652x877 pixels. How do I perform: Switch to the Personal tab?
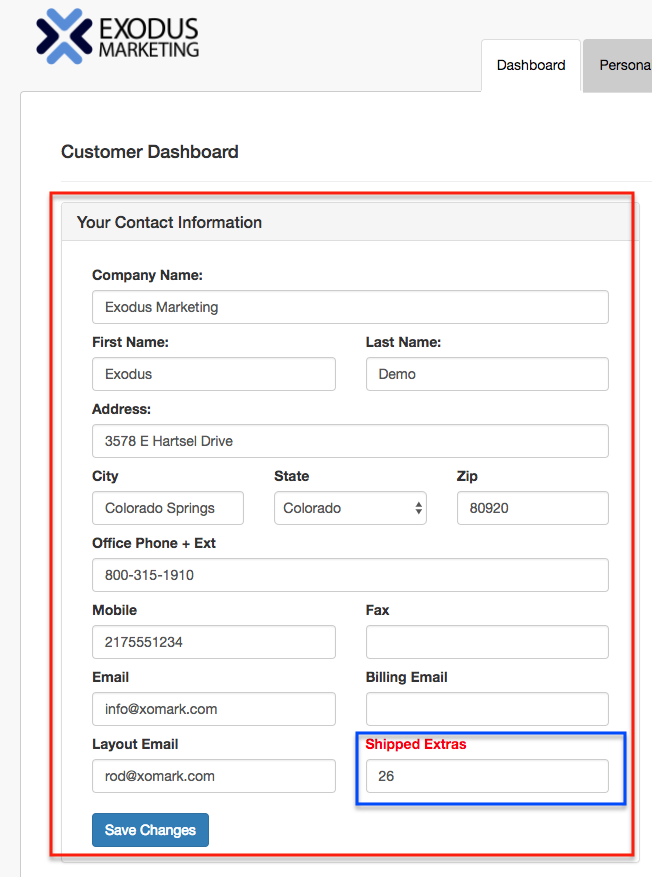pos(617,65)
